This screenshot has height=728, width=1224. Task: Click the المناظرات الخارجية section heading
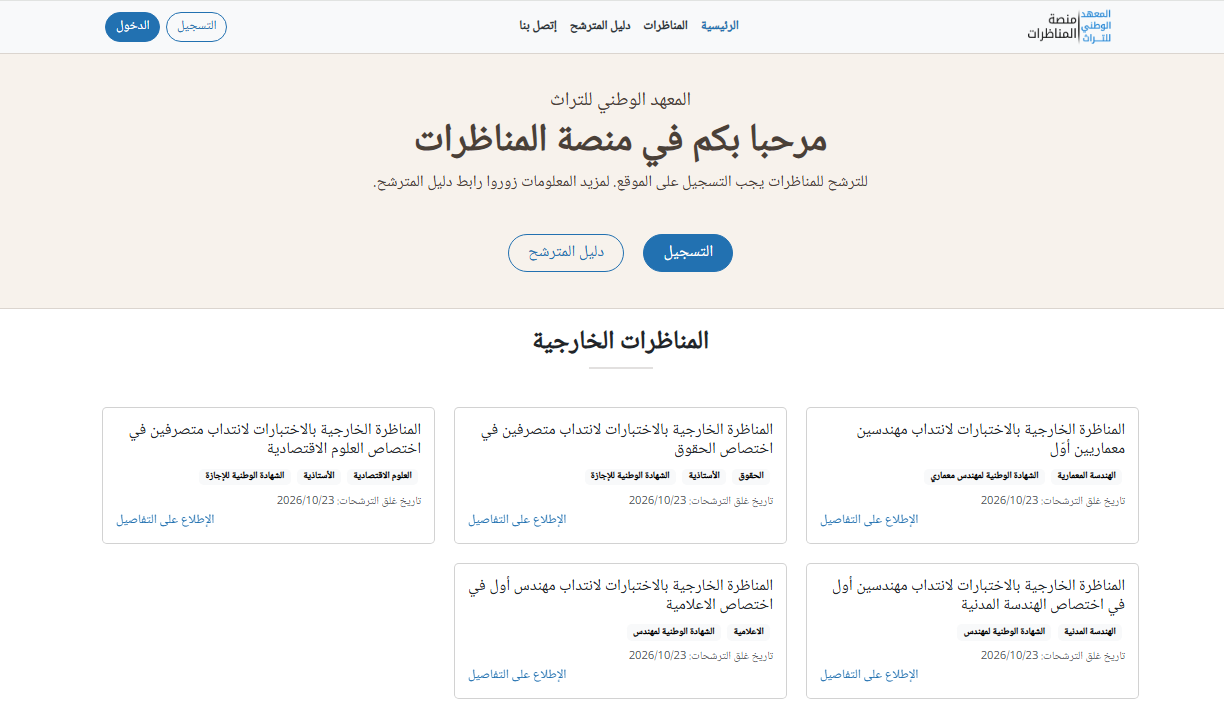pos(621,341)
